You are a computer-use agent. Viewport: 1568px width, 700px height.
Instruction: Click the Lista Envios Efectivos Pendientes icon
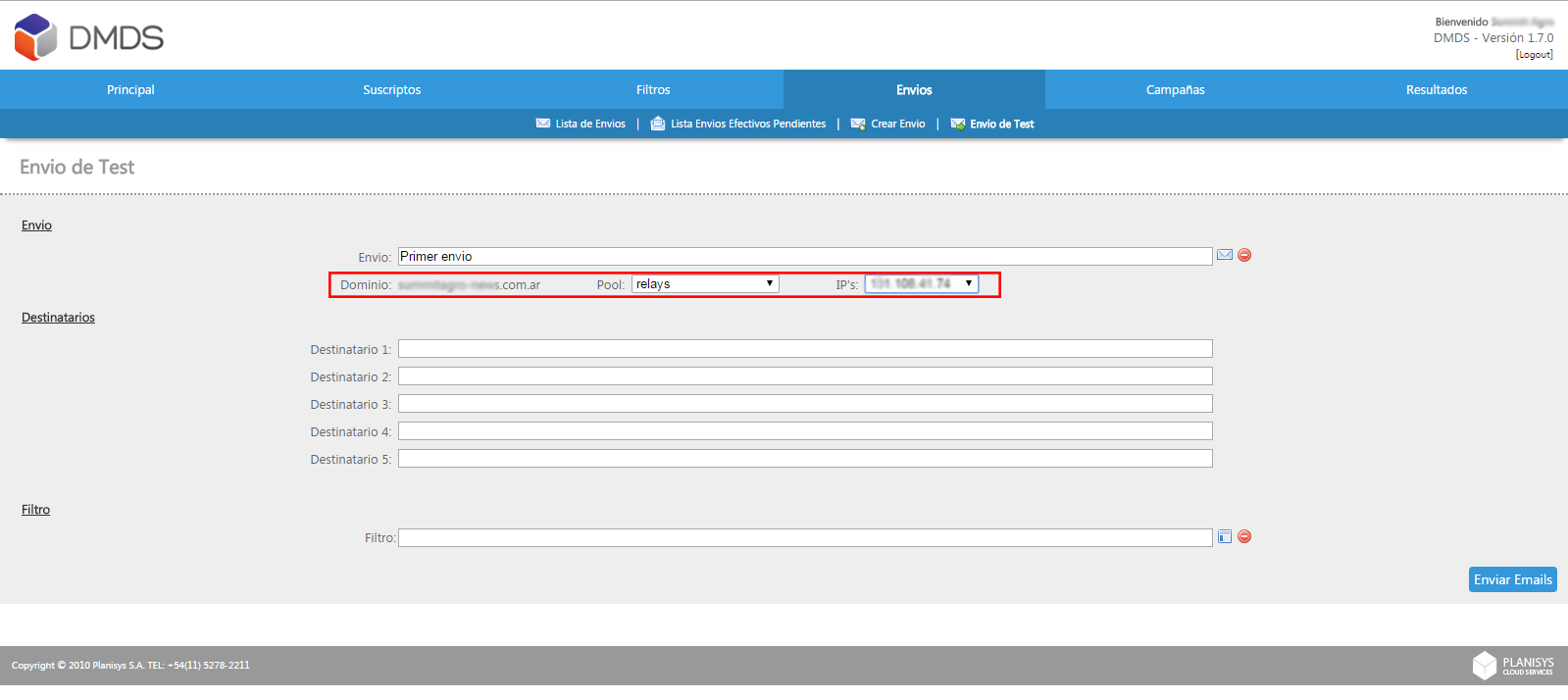pos(658,124)
